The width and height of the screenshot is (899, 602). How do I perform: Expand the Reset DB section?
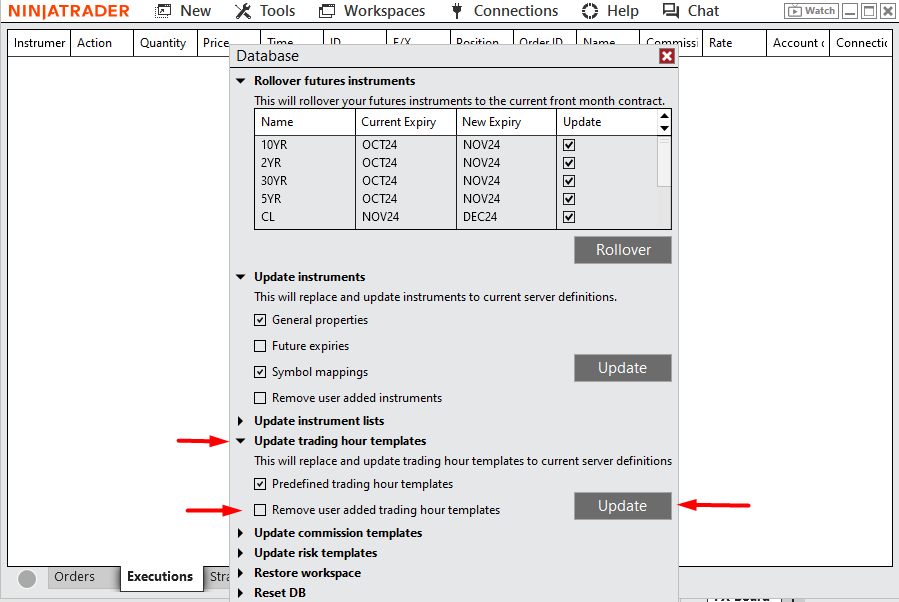240,593
